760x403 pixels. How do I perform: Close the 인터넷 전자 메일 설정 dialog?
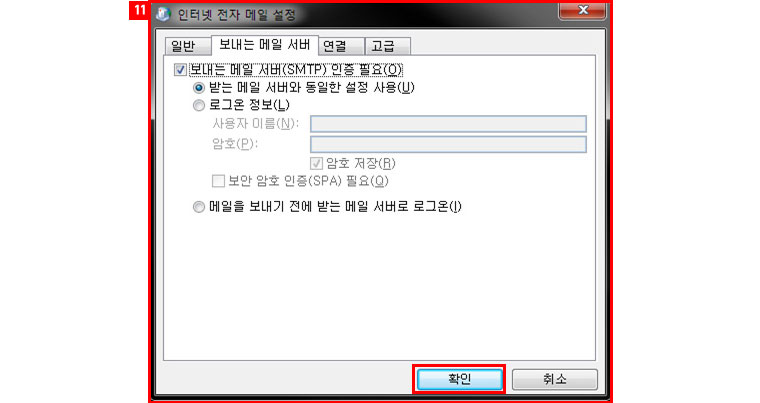click(583, 11)
